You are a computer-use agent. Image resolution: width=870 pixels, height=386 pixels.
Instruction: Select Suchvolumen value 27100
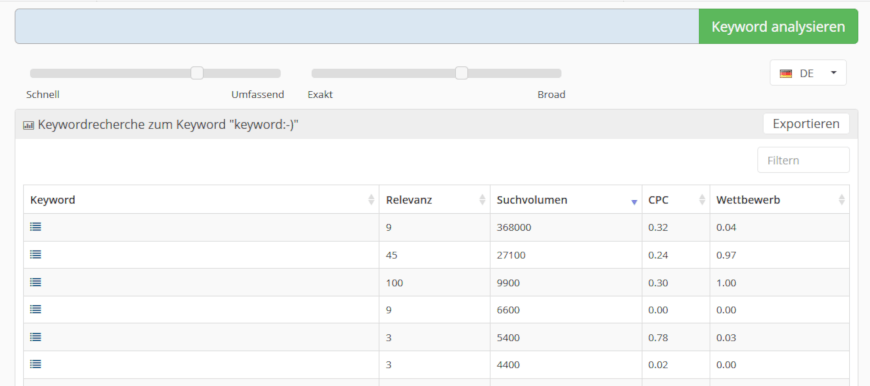[512, 255]
